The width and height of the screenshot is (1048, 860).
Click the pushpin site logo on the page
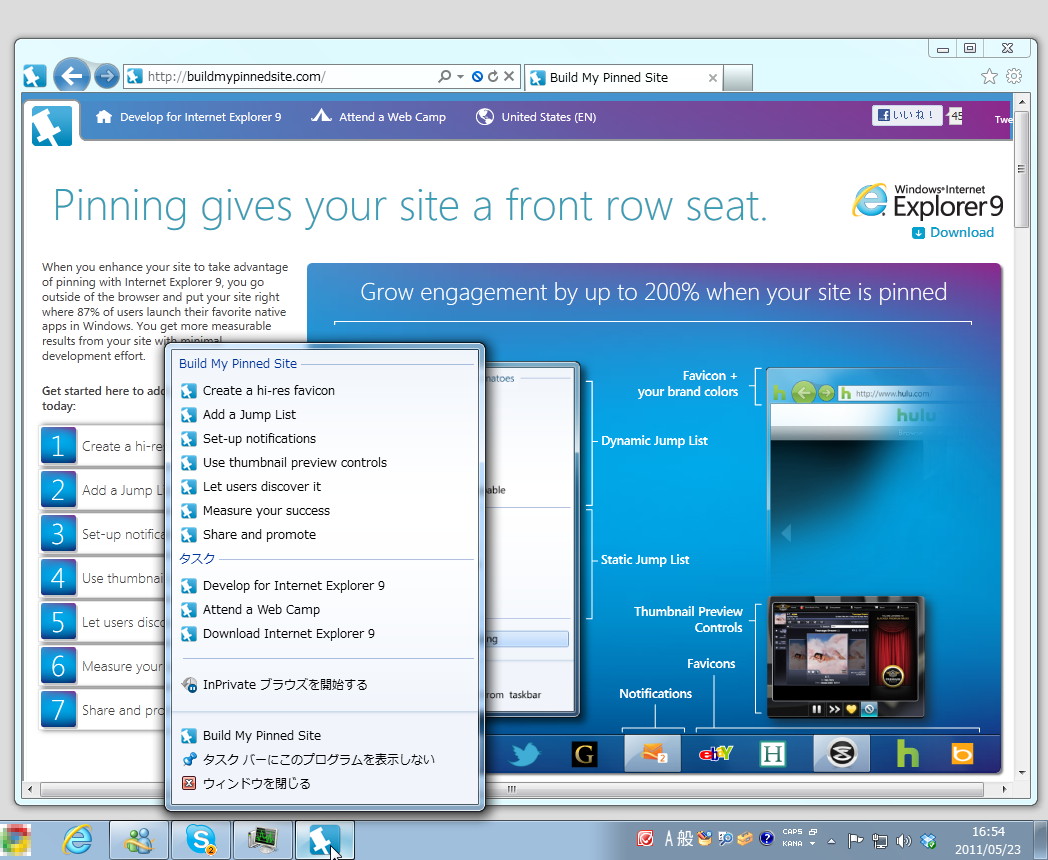pos(52,124)
